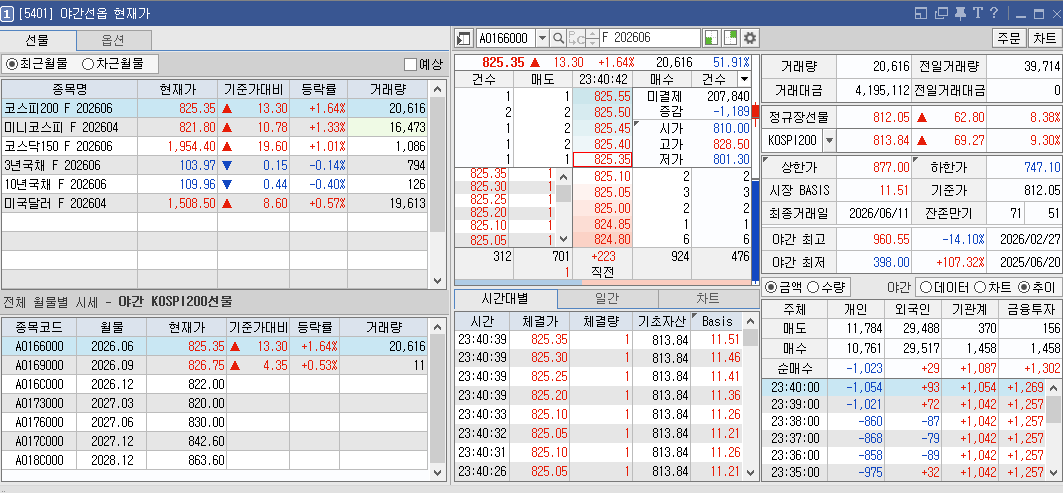Select 코스닥150 F 202606 row

215,146
